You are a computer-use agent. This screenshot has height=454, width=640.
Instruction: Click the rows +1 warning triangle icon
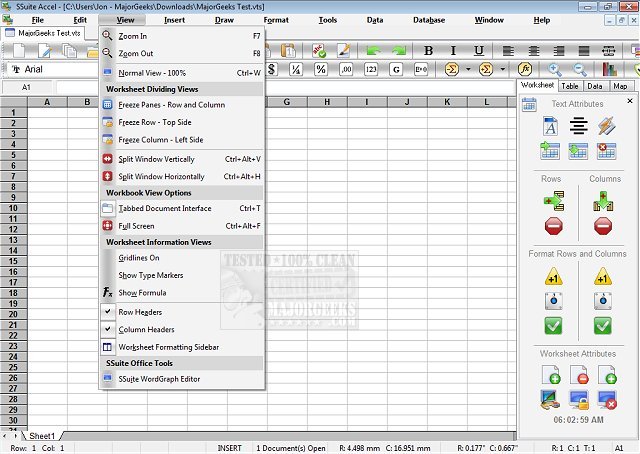[x=553, y=276]
